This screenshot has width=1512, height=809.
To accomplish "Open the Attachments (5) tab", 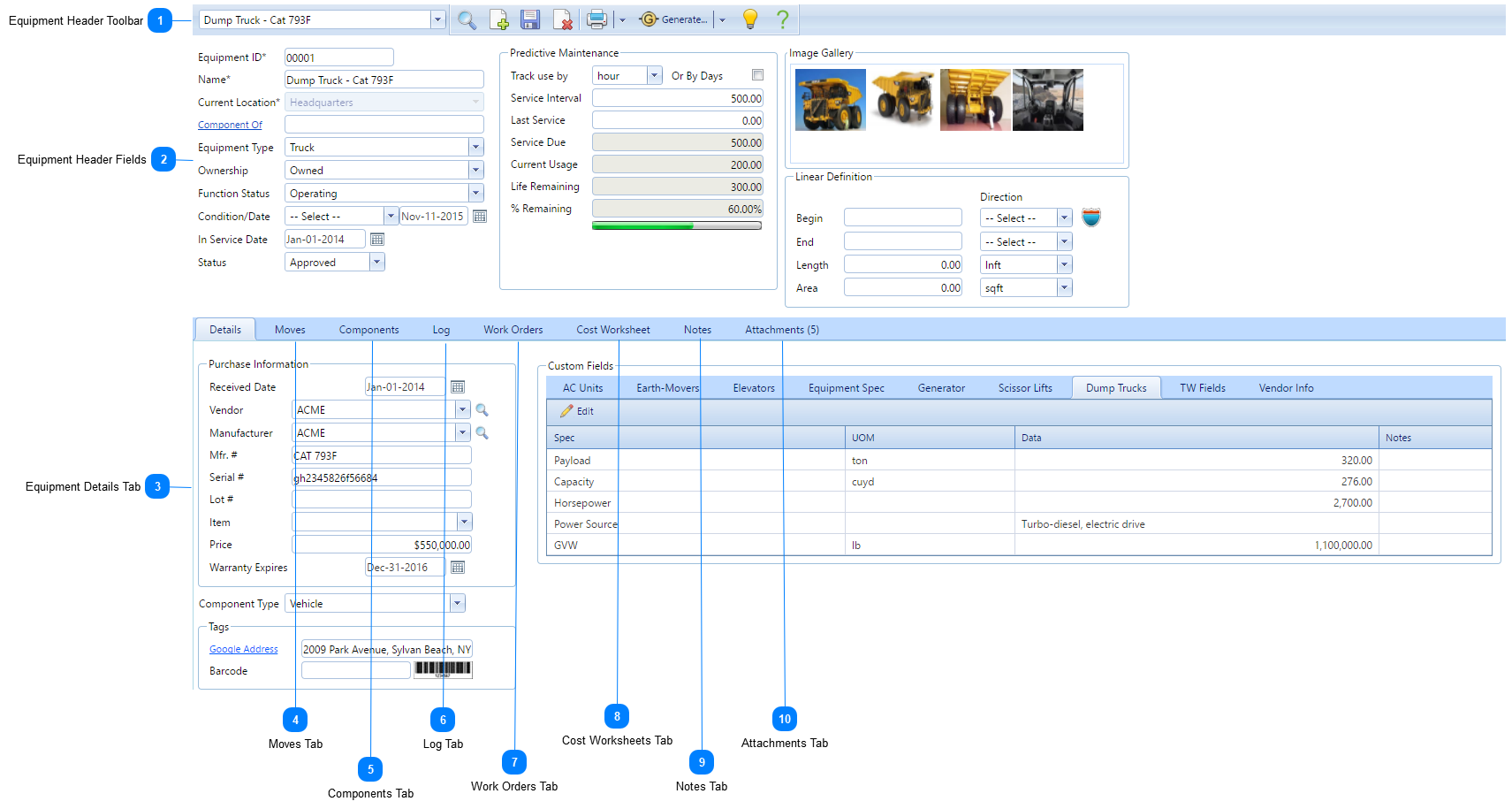I will pos(782,330).
